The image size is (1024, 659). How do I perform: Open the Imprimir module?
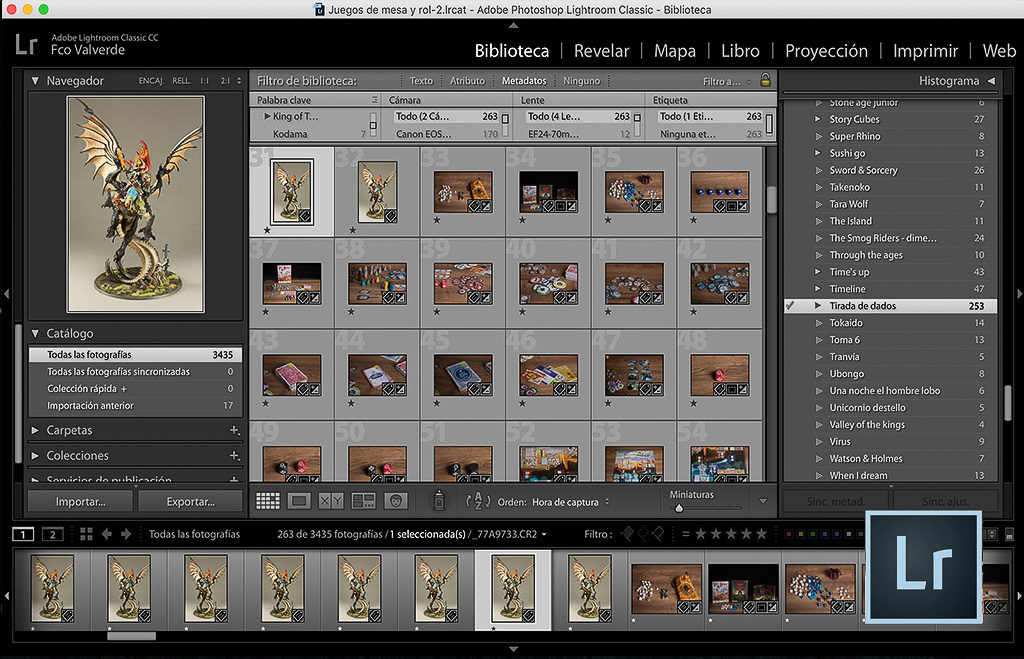click(925, 51)
